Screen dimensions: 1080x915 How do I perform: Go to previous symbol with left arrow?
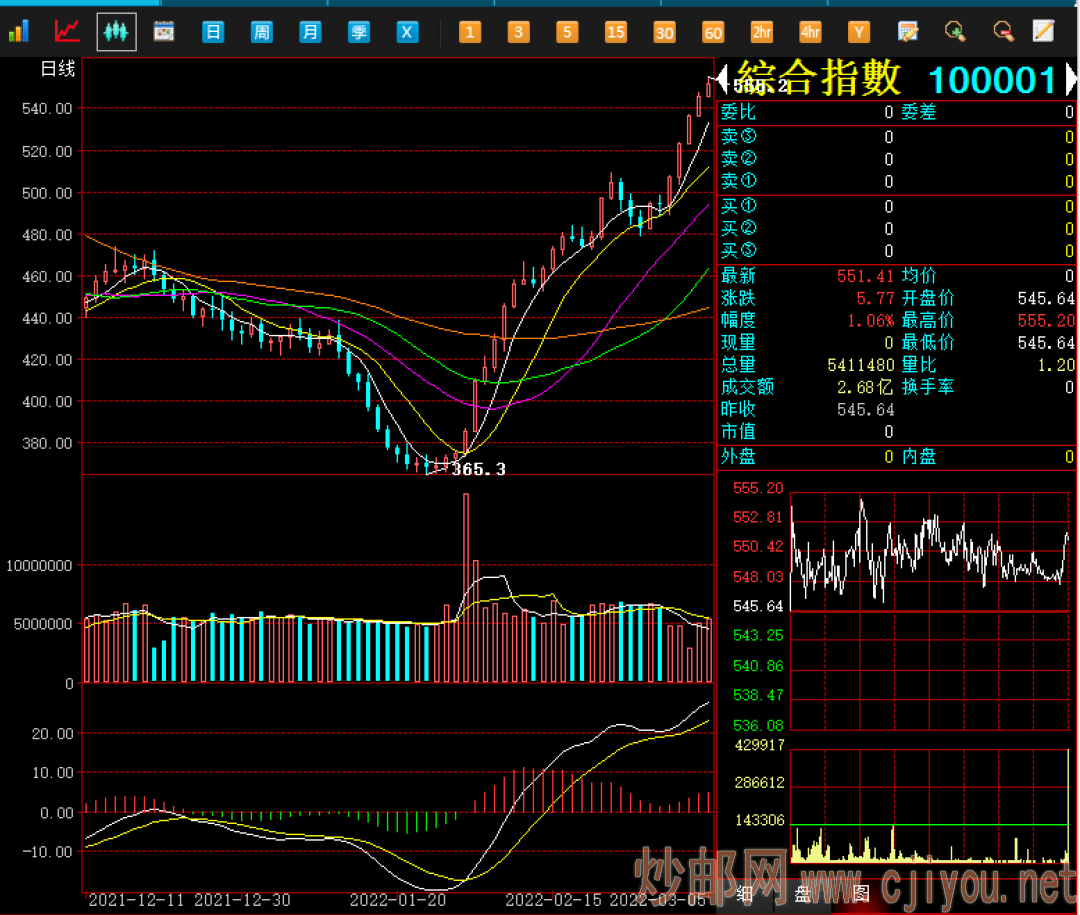pos(722,79)
